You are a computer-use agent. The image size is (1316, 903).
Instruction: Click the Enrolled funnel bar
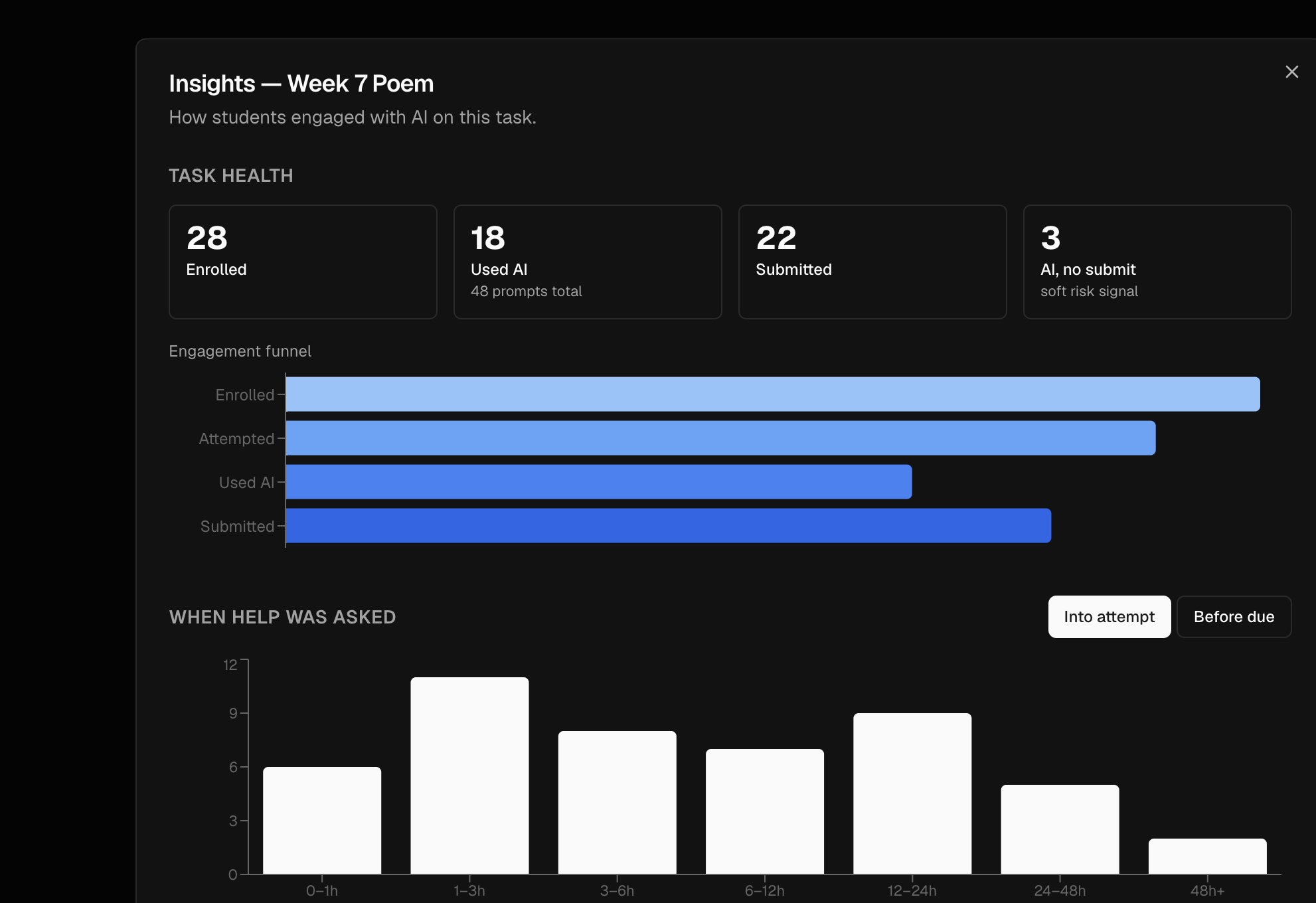coord(773,394)
